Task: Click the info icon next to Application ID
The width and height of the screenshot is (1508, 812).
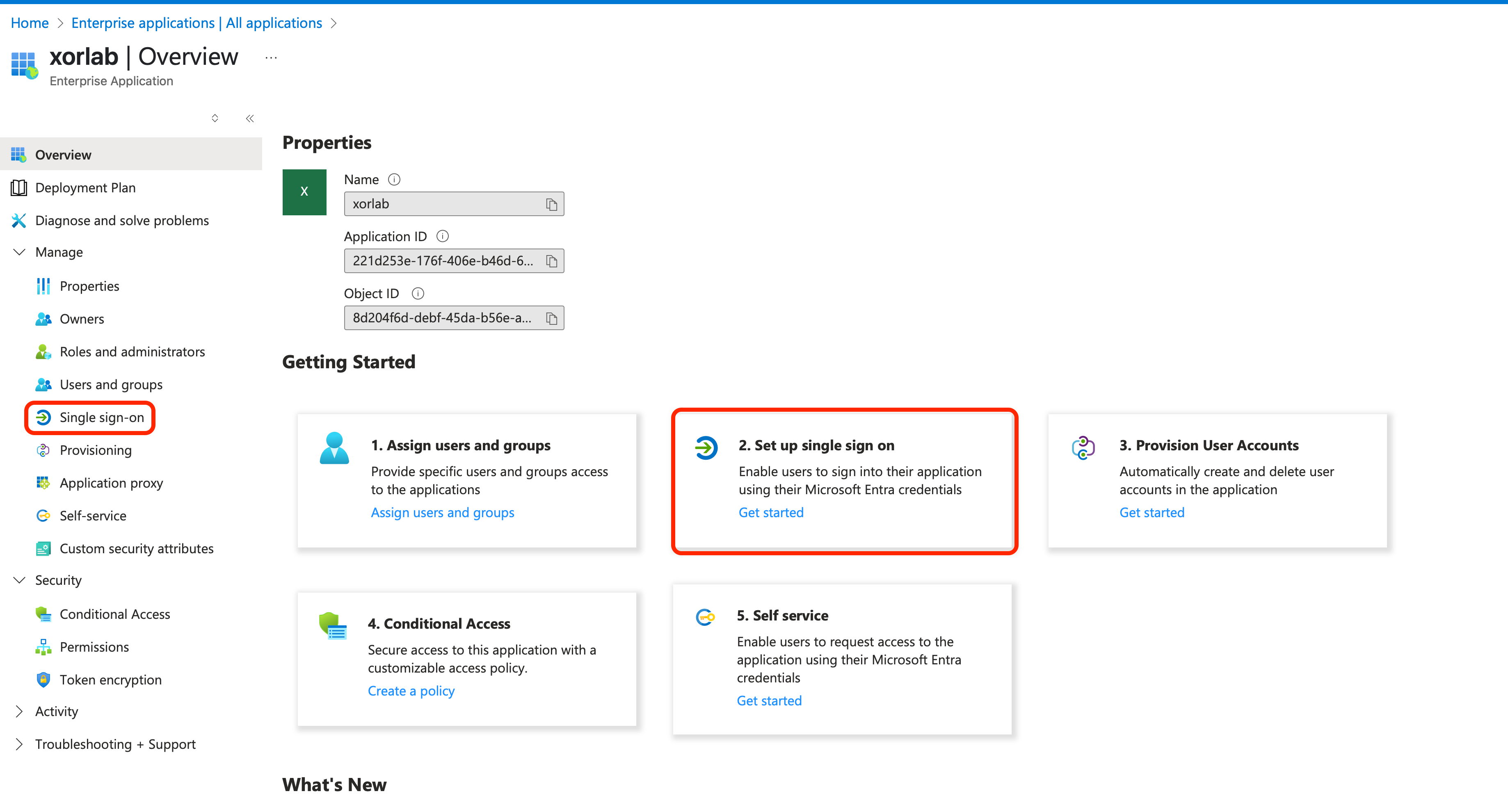Action: 443,236
